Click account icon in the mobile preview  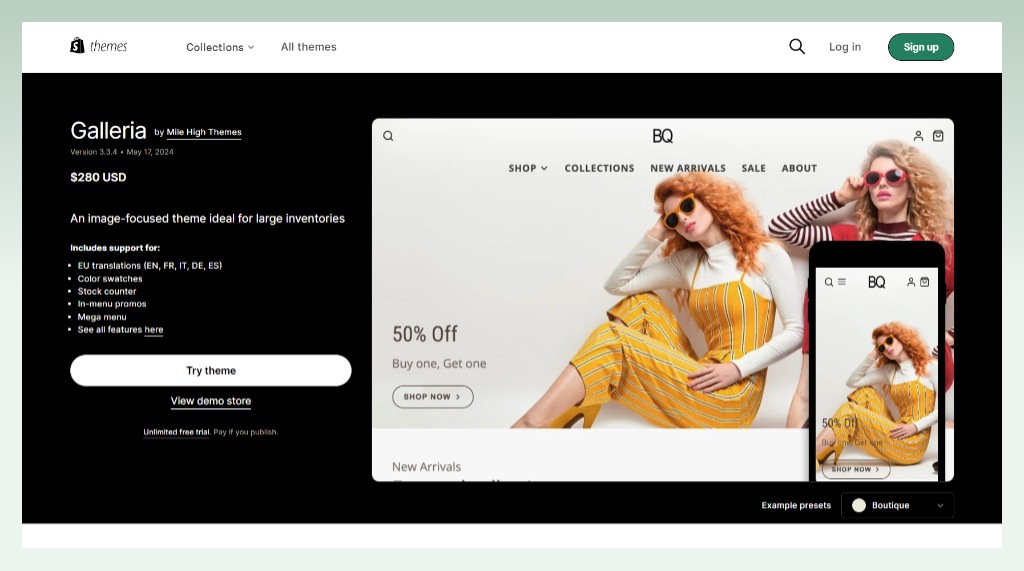pyautogui.click(x=910, y=282)
